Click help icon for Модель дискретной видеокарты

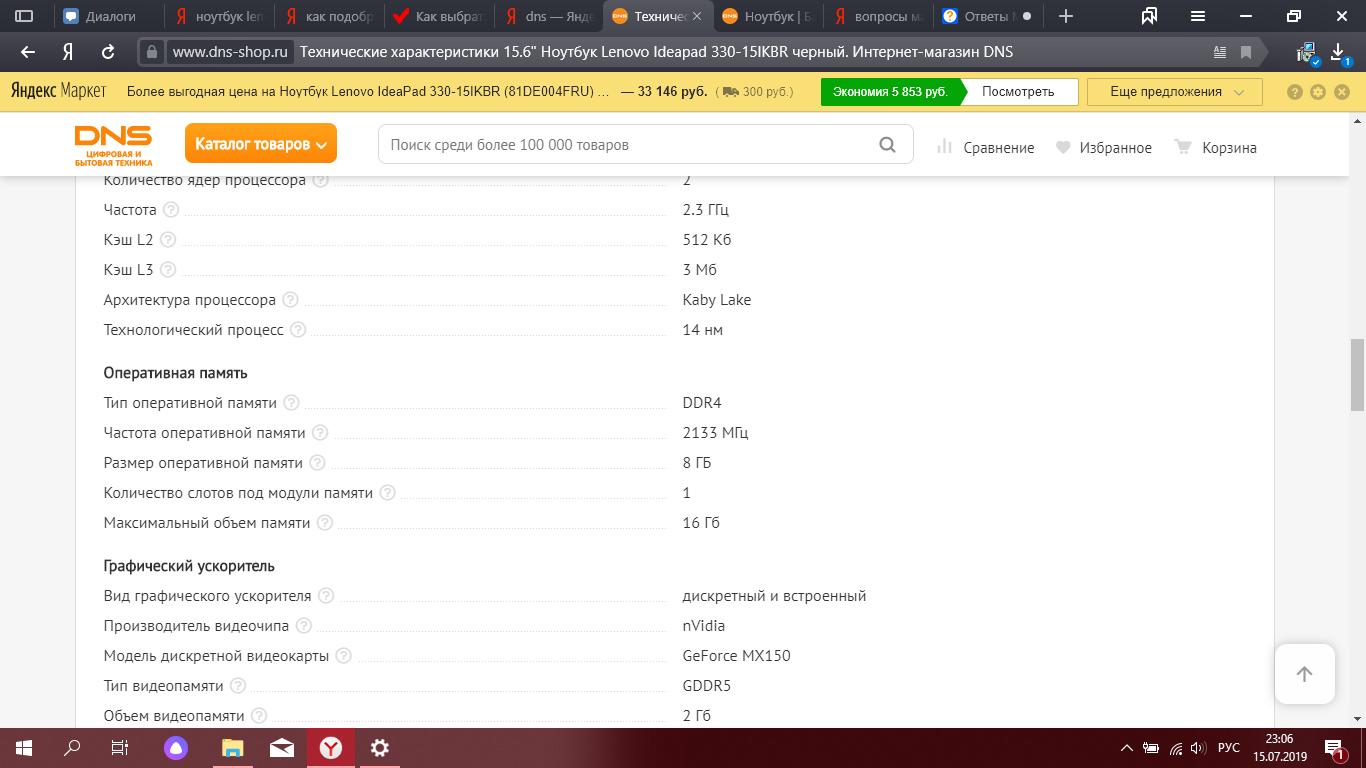[x=344, y=656]
